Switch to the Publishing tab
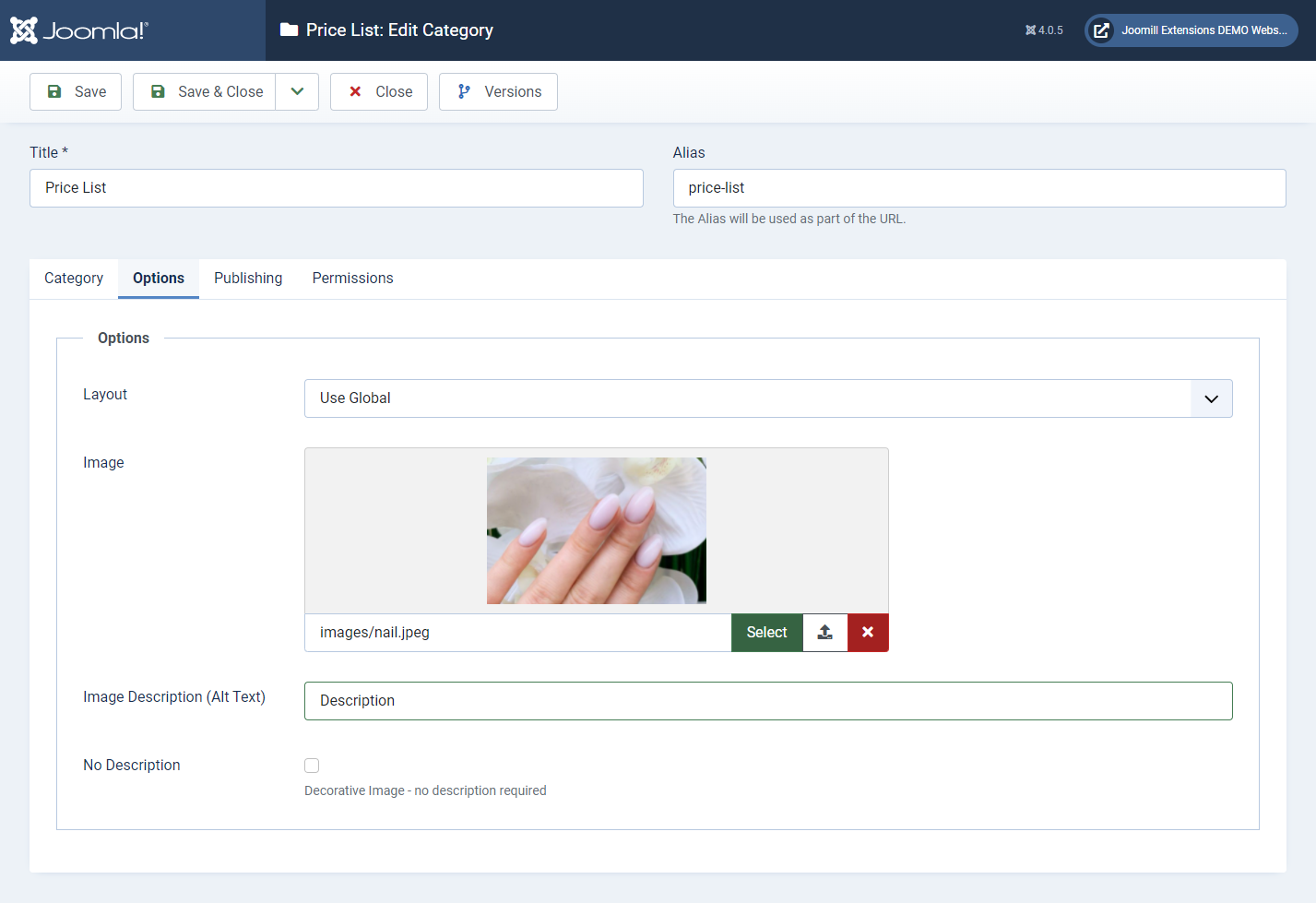 click(x=248, y=279)
